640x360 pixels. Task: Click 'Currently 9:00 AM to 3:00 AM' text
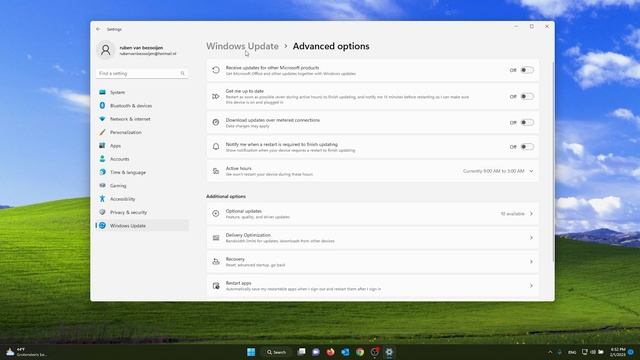click(x=493, y=171)
